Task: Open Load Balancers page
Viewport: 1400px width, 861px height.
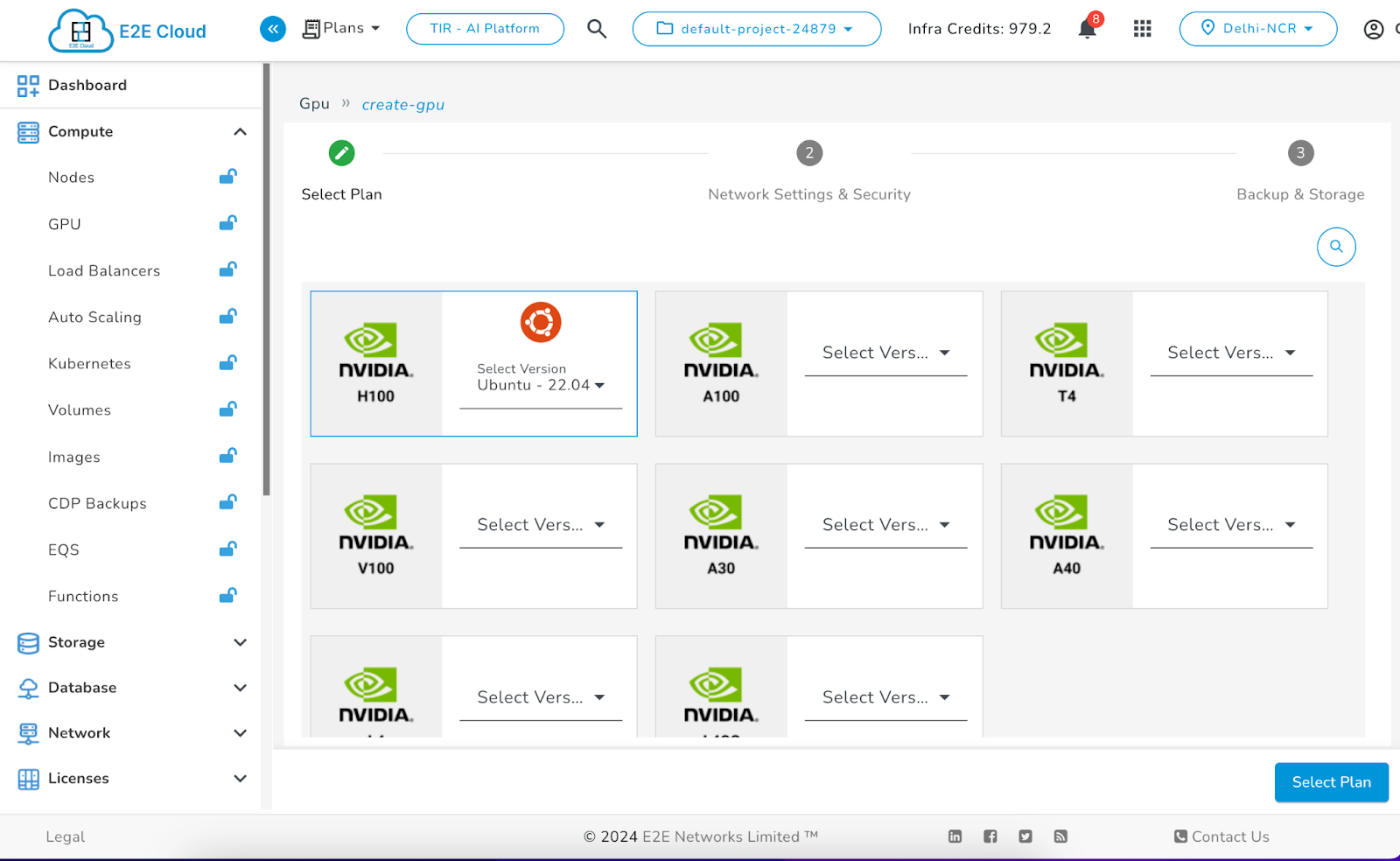Action: click(104, 271)
